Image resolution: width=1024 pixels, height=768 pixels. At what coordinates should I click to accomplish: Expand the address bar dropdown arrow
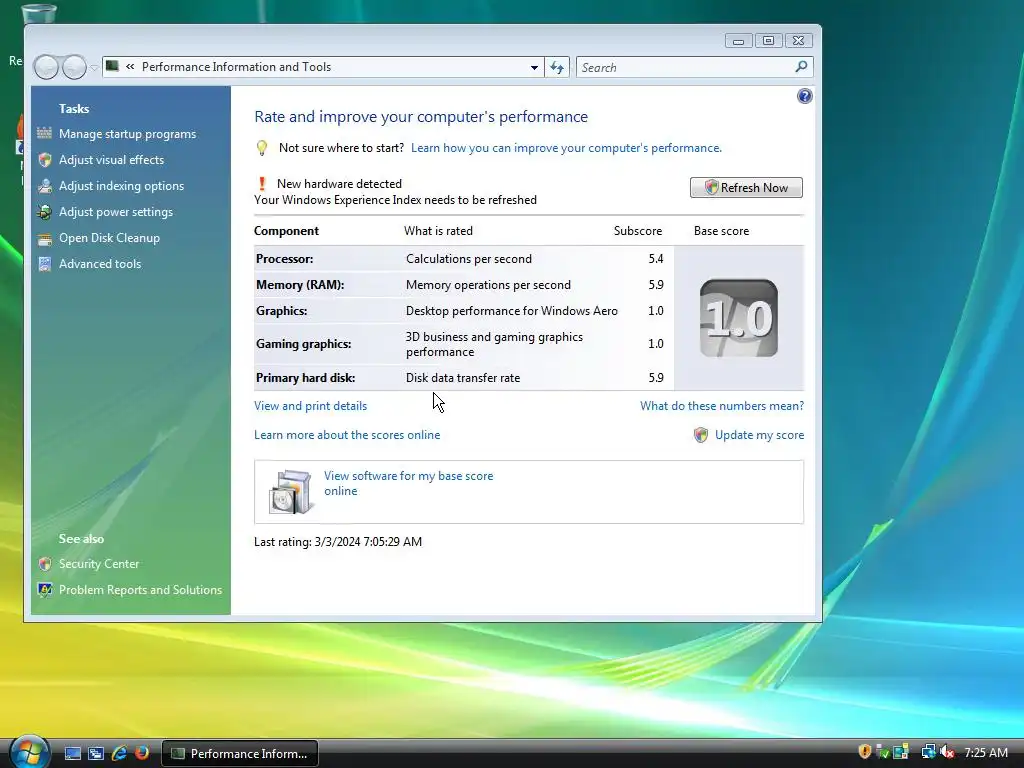tap(534, 67)
